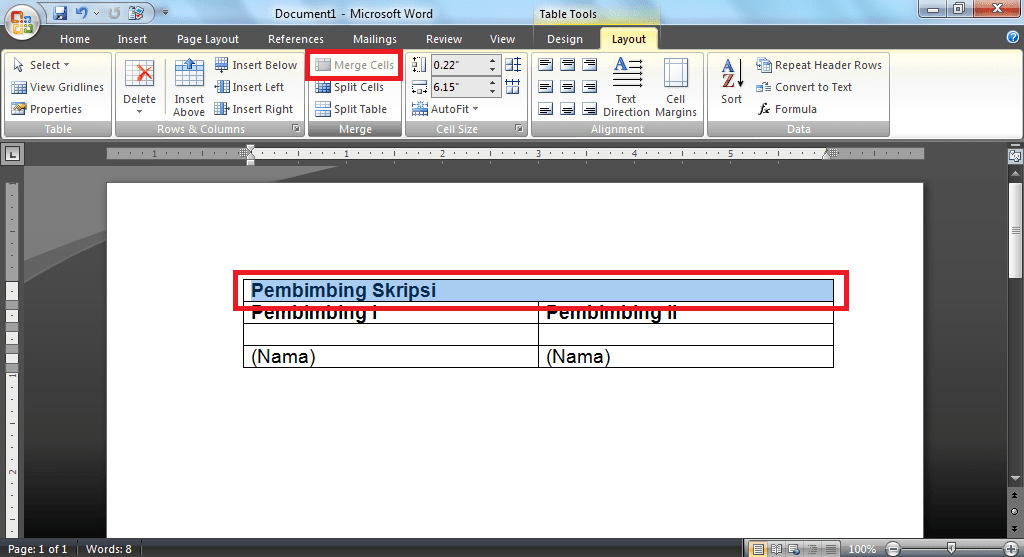Select Align Top Center
1024x557 pixels.
click(x=568, y=65)
